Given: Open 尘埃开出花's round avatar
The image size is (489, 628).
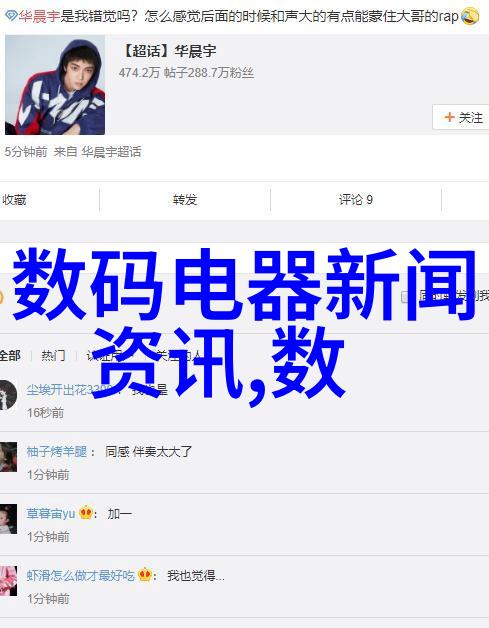Looking at the screenshot, I should (x=7, y=395).
